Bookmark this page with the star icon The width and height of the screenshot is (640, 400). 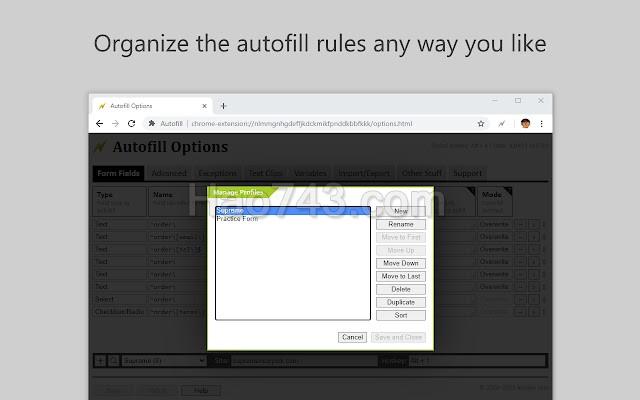tap(481, 124)
